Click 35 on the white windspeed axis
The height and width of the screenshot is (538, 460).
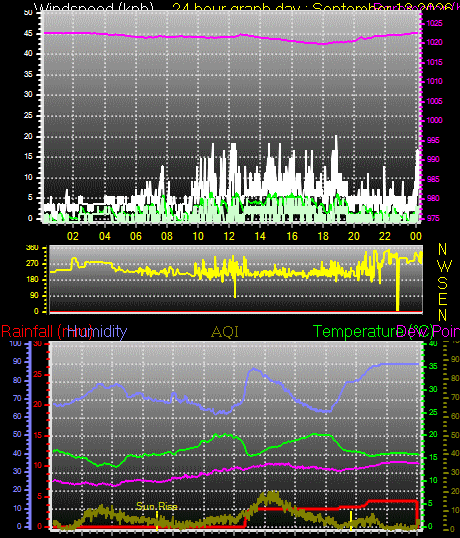click(28, 74)
